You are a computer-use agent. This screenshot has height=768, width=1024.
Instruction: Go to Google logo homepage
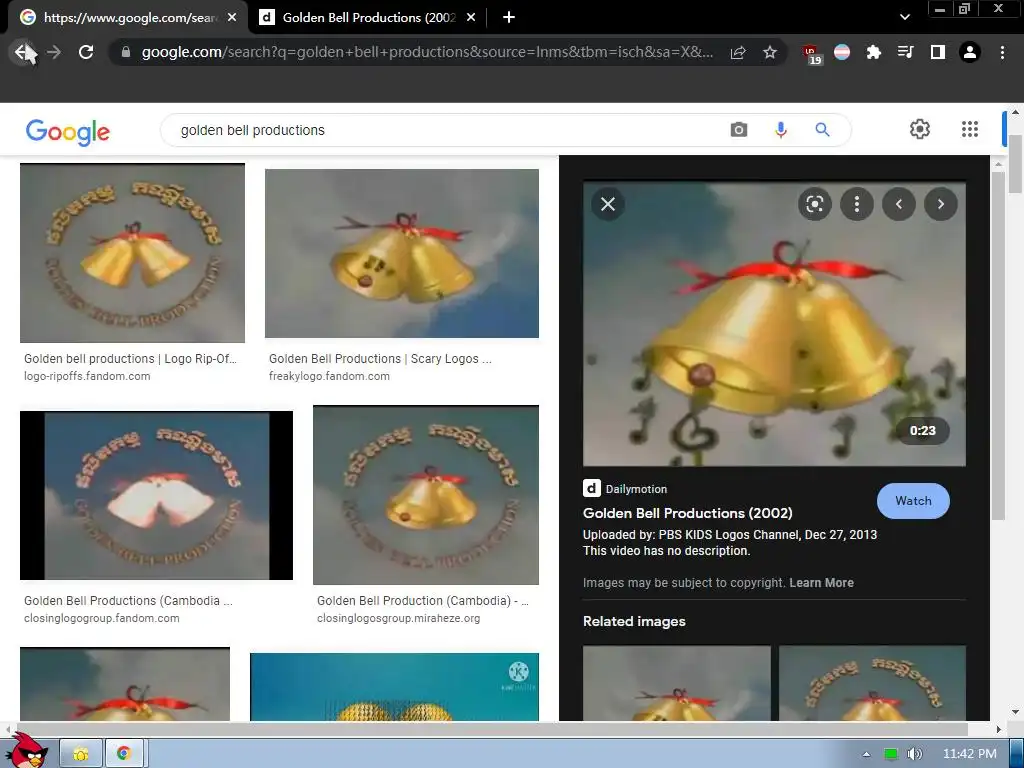[67, 131]
